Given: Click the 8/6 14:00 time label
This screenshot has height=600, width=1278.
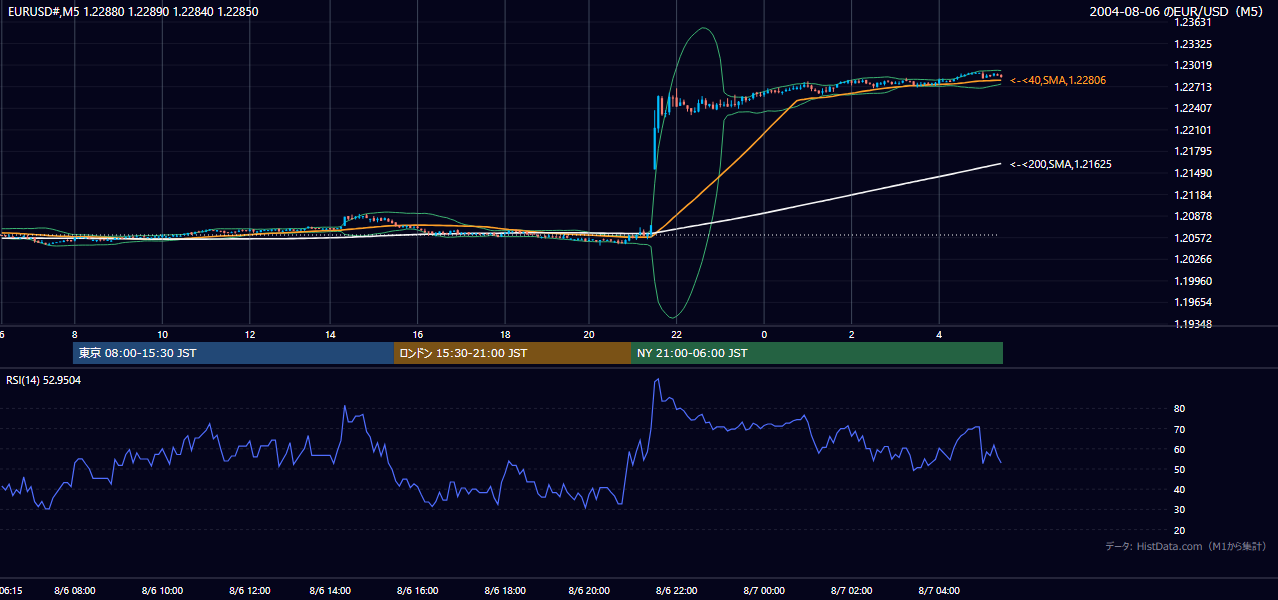Looking at the screenshot, I should [331, 591].
